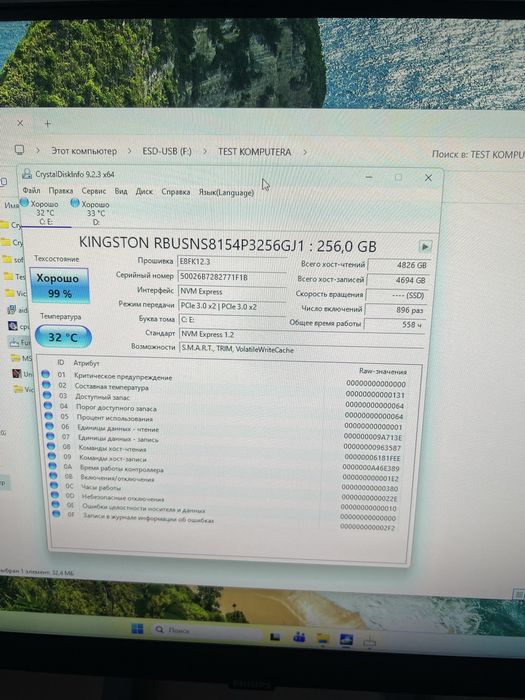Click the Explorer search box Поиск в: TEST
The height and width of the screenshot is (700, 525).
coord(478,154)
